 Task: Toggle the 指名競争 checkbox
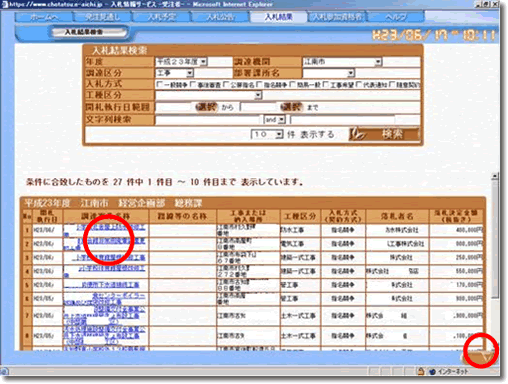(x=260, y=84)
